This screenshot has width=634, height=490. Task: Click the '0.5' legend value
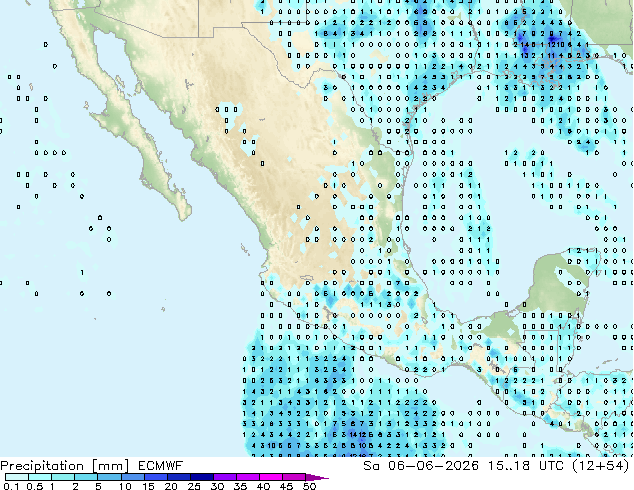click(x=35, y=486)
